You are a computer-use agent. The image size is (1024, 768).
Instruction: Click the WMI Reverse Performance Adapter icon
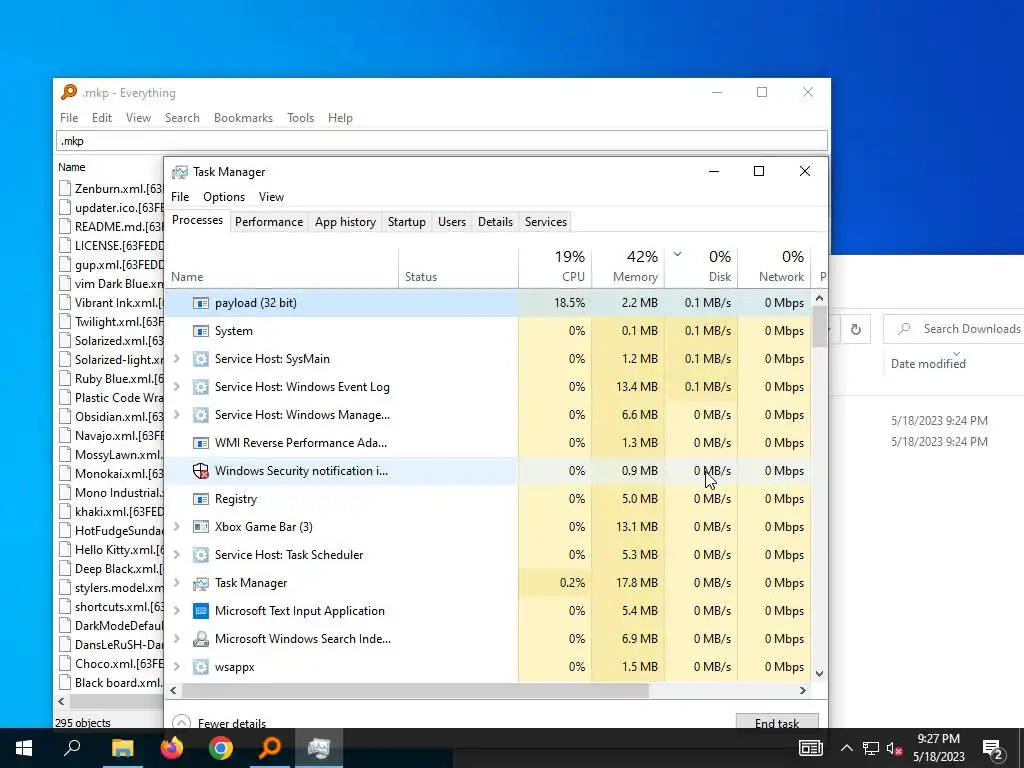[200, 443]
